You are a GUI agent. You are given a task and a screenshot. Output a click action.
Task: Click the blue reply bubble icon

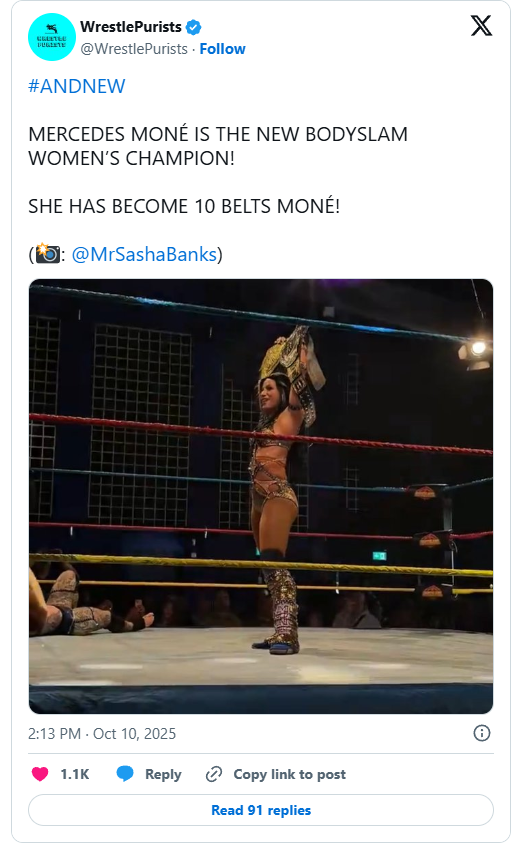click(125, 774)
